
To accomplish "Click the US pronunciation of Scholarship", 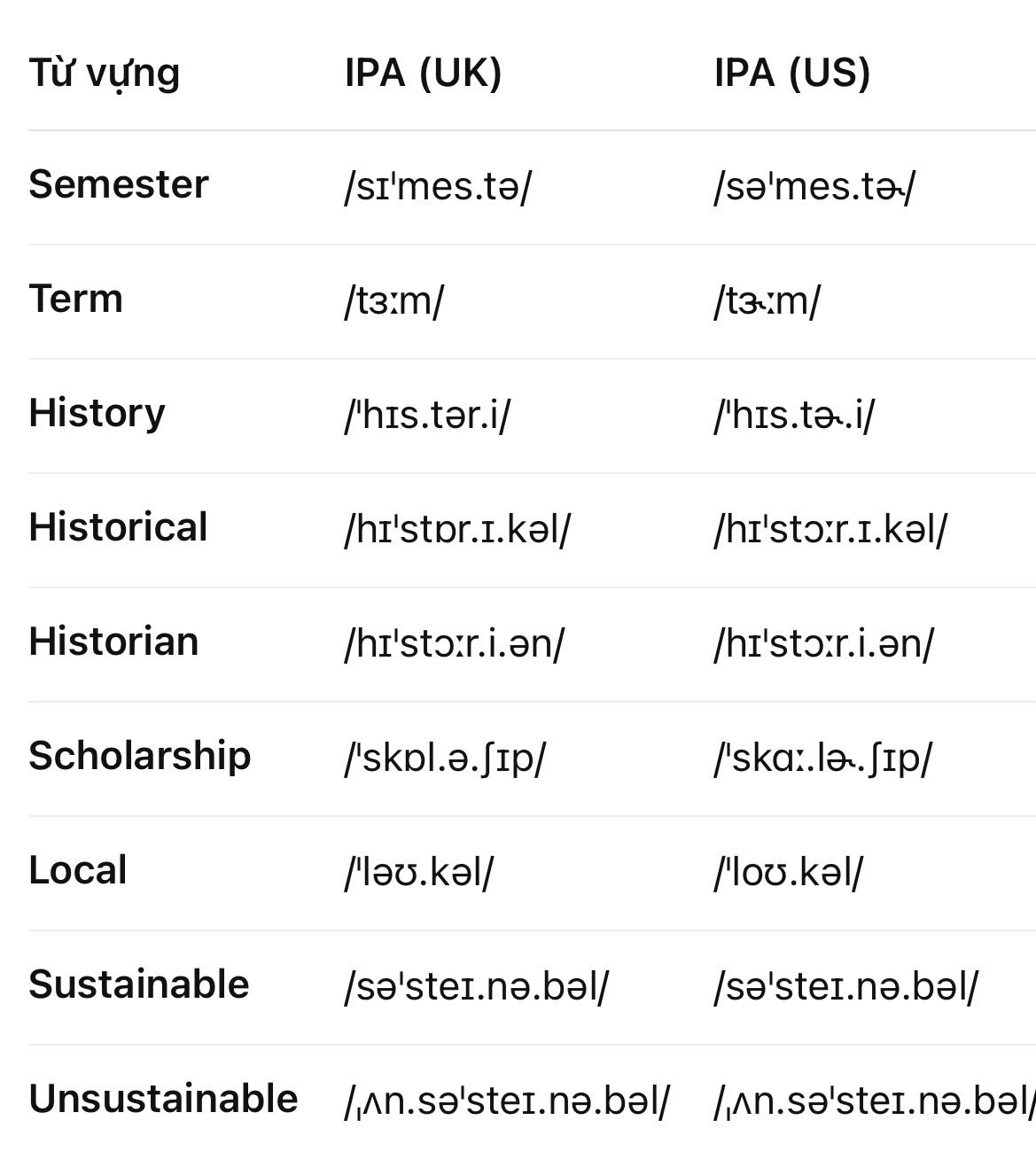I will pyautogui.click(x=822, y=758).
